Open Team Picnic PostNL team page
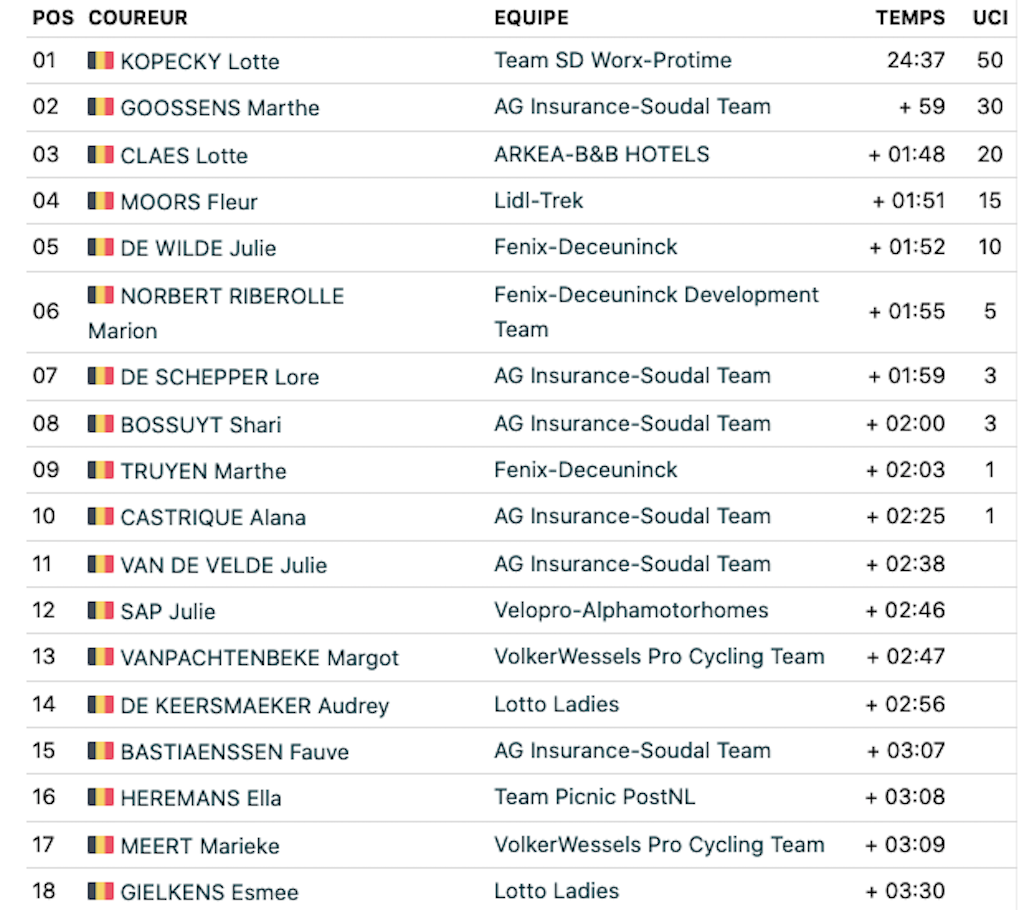The height and width of the screenshot is (910, 1024). coord(594,797)
